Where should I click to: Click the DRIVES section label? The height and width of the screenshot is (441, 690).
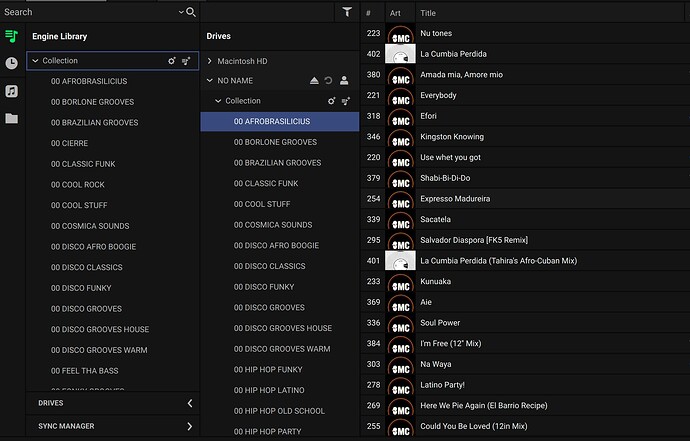pyautogui.click(x=51, y=403)
